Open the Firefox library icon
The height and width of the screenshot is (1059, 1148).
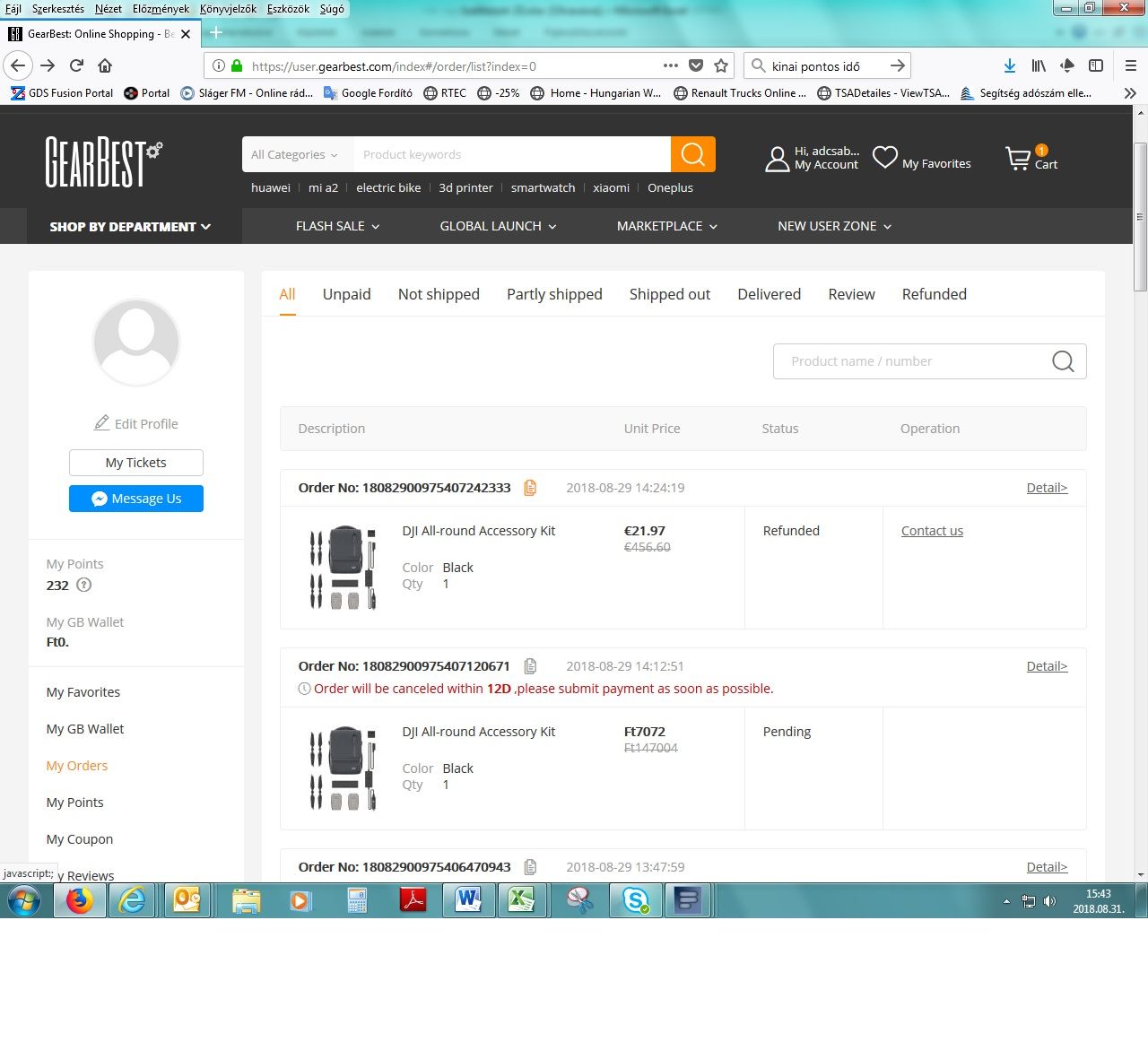coord(1039,65)
